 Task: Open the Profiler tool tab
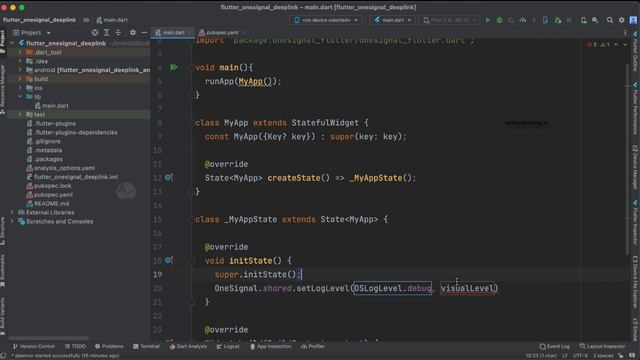[x=313, y=346]
